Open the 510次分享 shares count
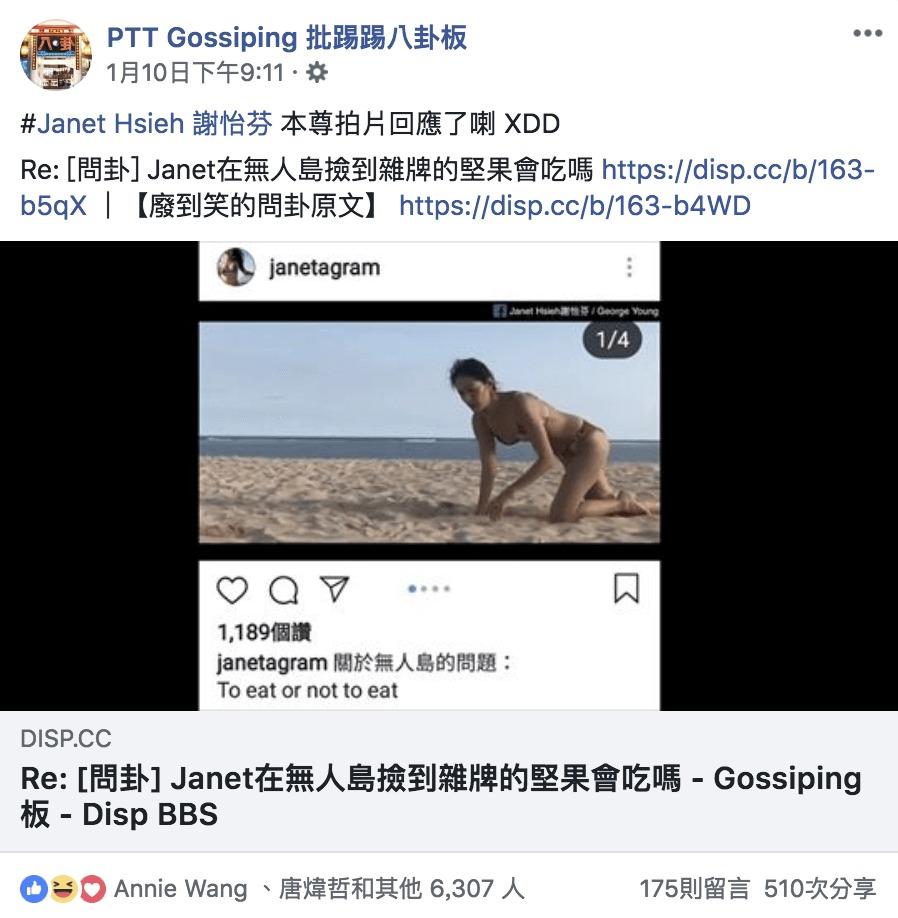This screenshot has height=918, width=898. (820, 889)
